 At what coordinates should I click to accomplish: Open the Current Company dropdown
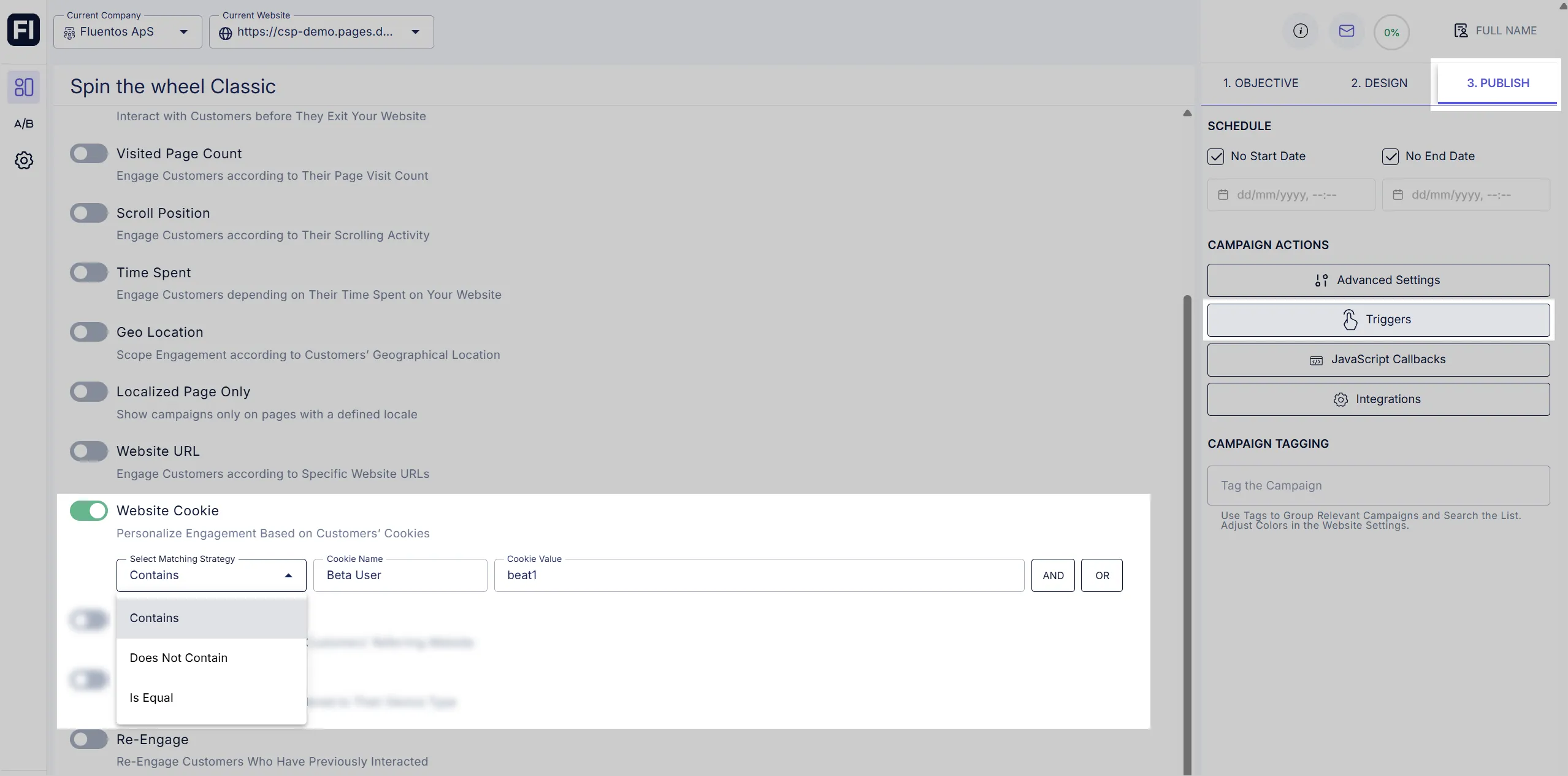coord(128,32)
